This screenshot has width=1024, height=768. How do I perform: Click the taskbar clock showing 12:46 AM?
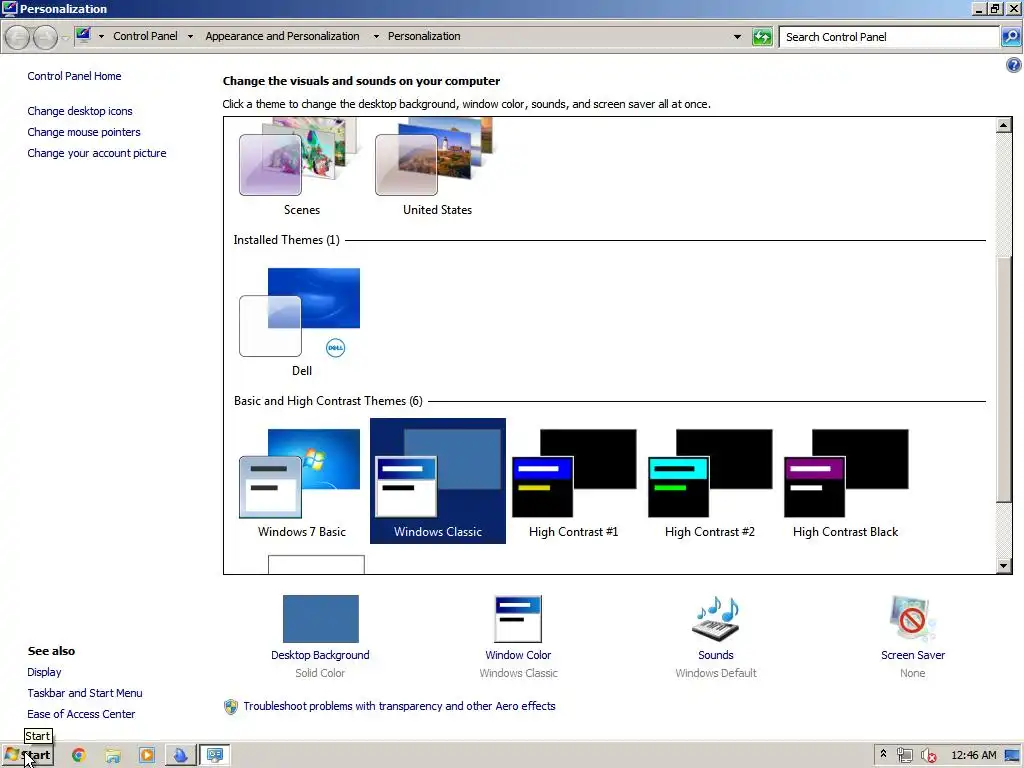pos(974,755)
